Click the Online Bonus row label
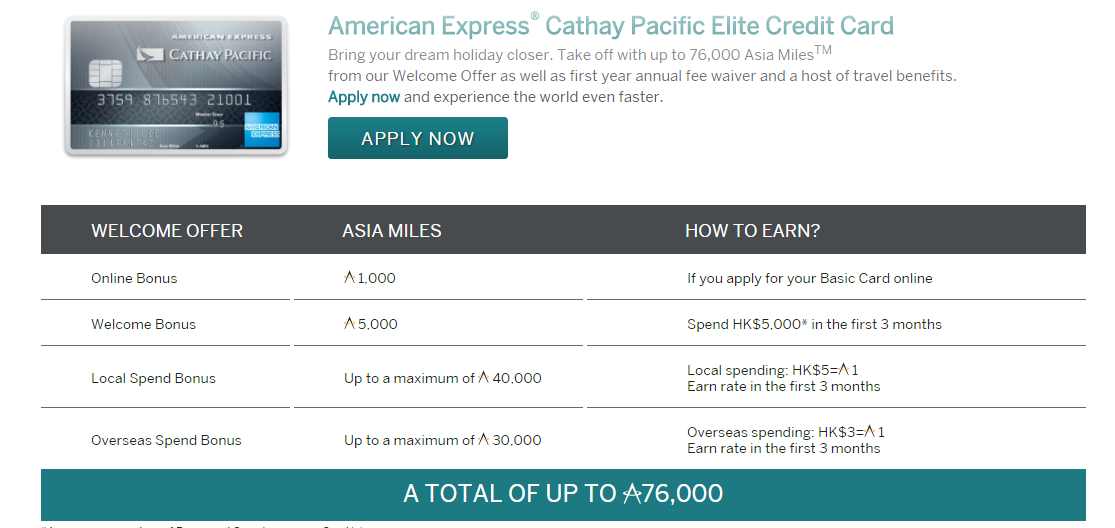1115x528 pixels. pyautogui.click(x=134, y=278)
